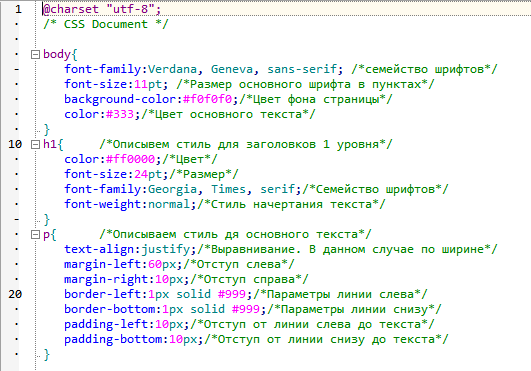
Task: Click line number 20 in gutter
Action: click(x=15, y=294)
